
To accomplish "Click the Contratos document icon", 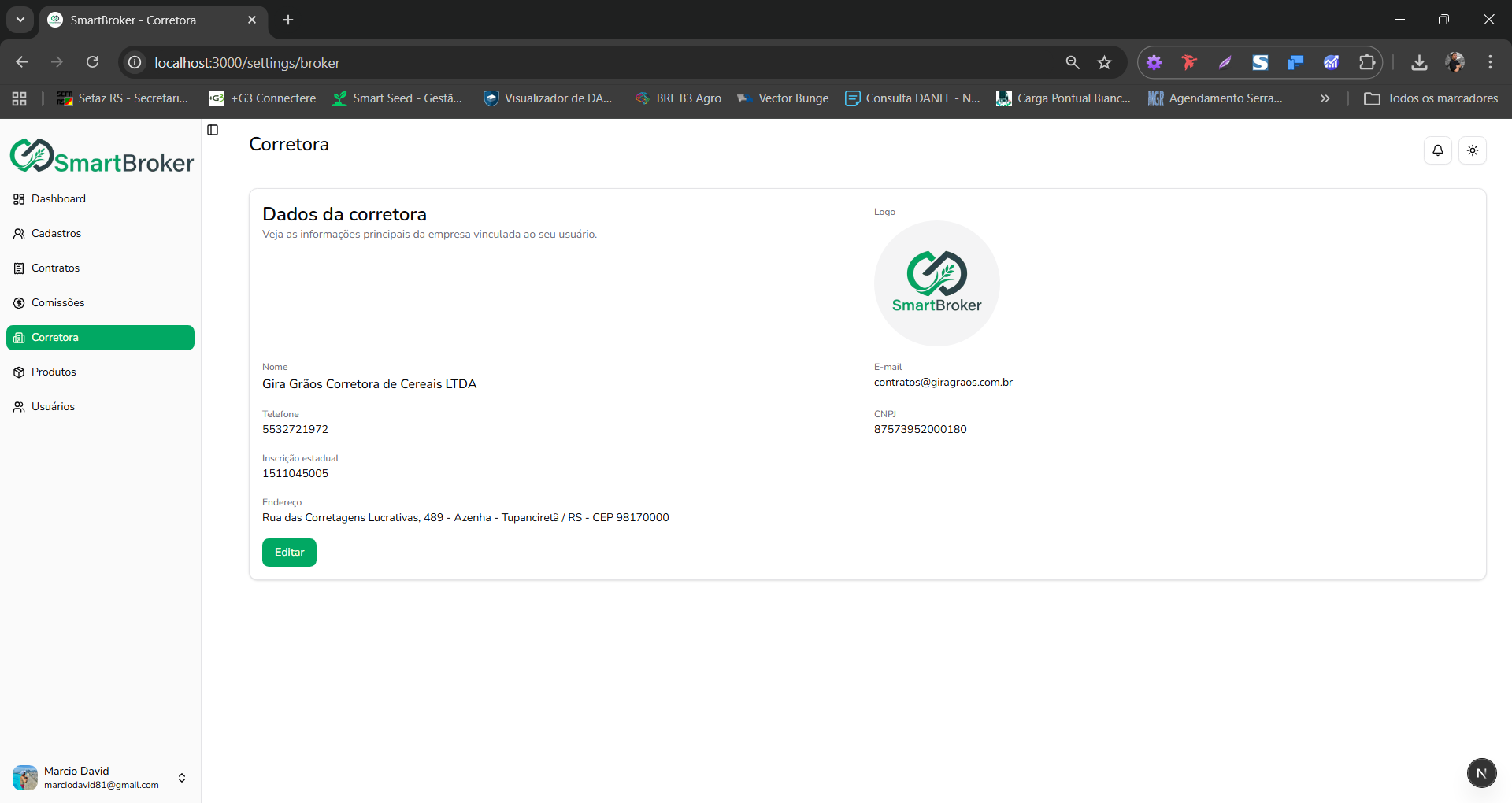I will tap(19, 268).
